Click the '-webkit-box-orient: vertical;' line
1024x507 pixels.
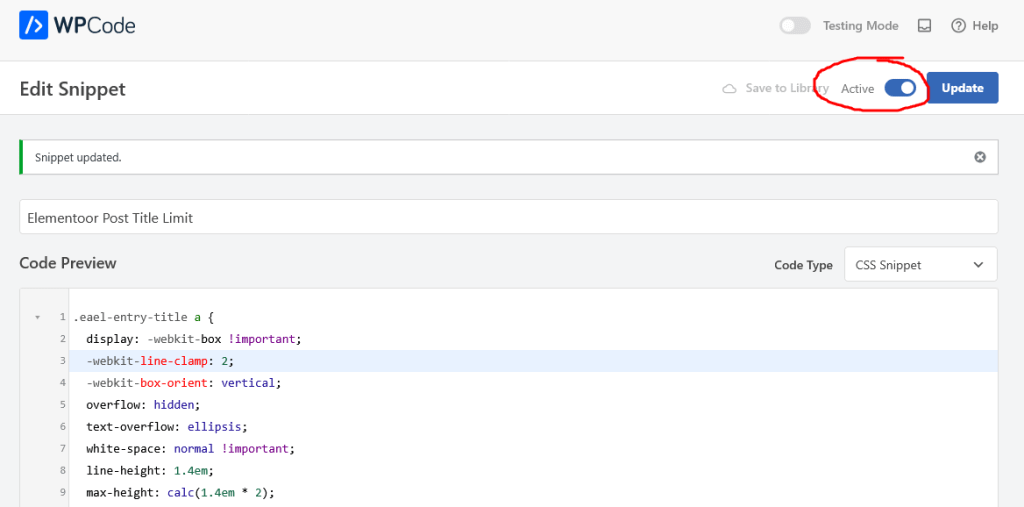click(x=183, y=383)
